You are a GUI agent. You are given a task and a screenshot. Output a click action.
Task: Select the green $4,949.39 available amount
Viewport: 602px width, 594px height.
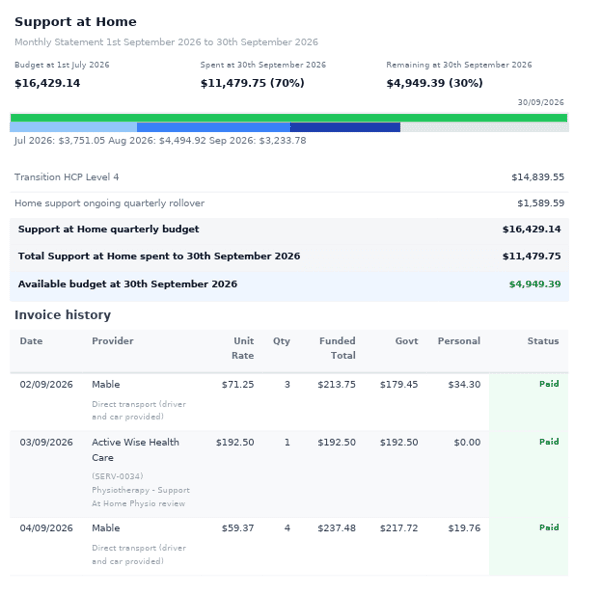pos(535,284)
